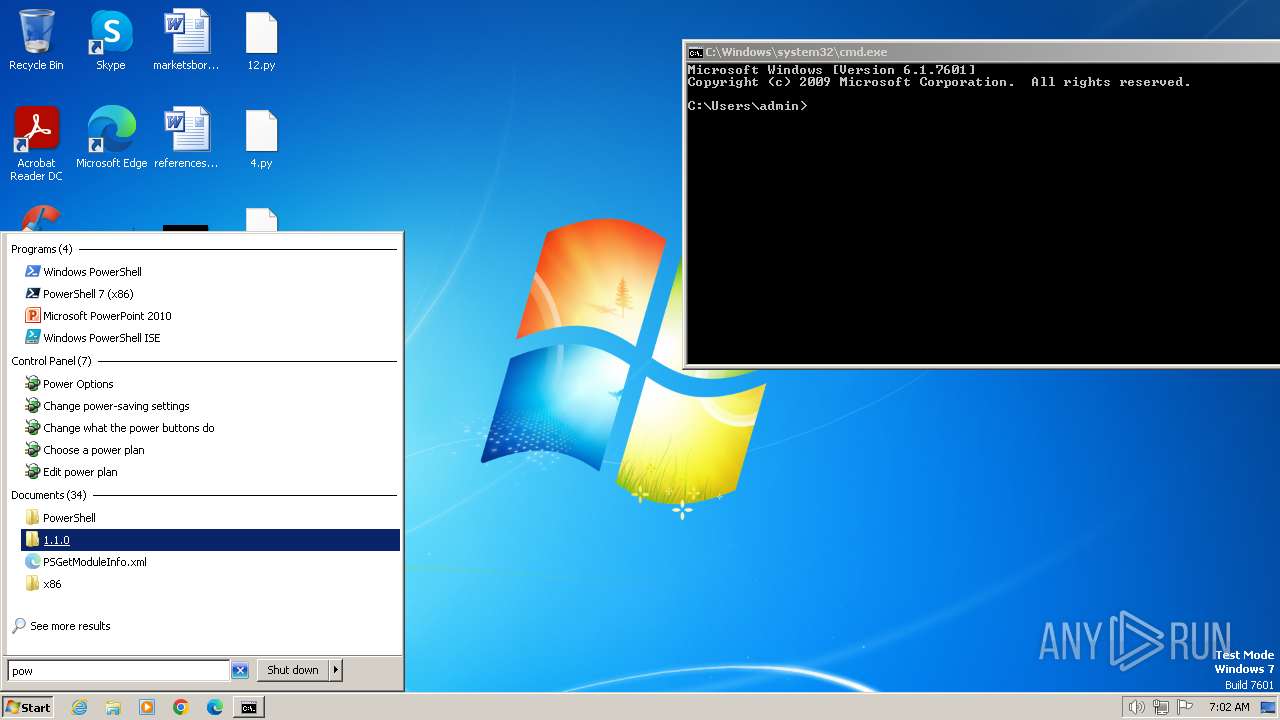The width and height of the screenshot is (1280, 720).
Task: Open the highlighted 1.1.0 folder result
Action: tap(210, 540)
